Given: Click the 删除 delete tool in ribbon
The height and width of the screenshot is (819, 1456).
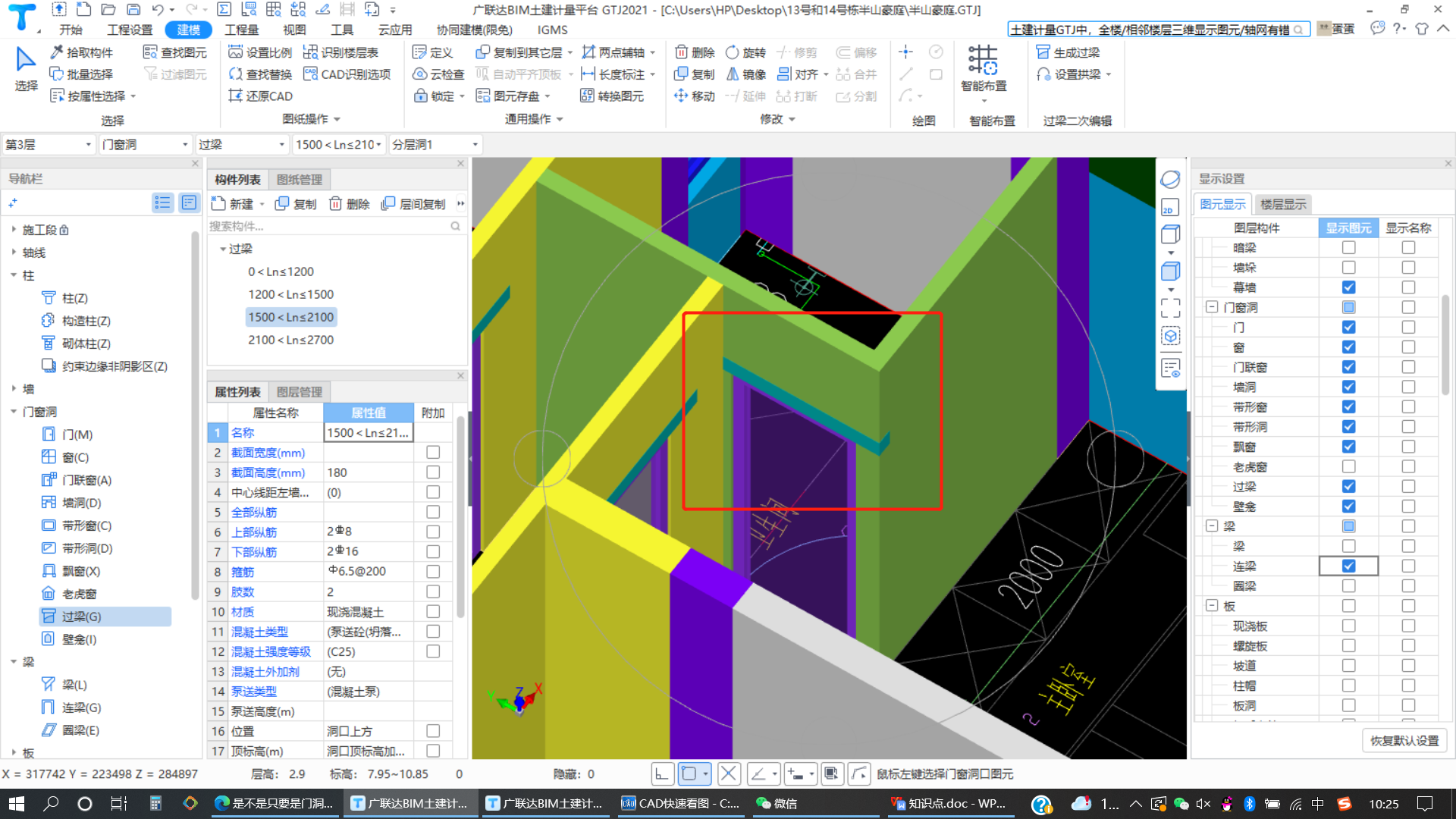Looking at the screenshot, I should click(x=695, y=52).
